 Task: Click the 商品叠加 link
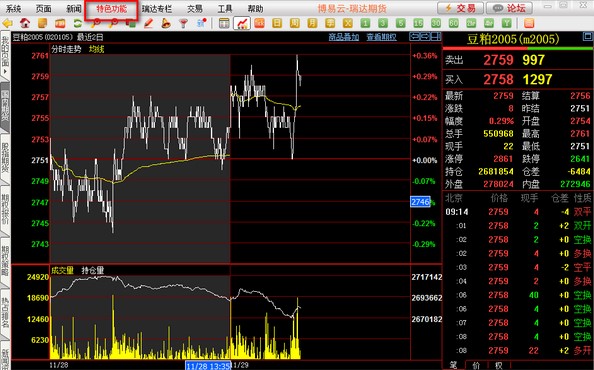344,37
